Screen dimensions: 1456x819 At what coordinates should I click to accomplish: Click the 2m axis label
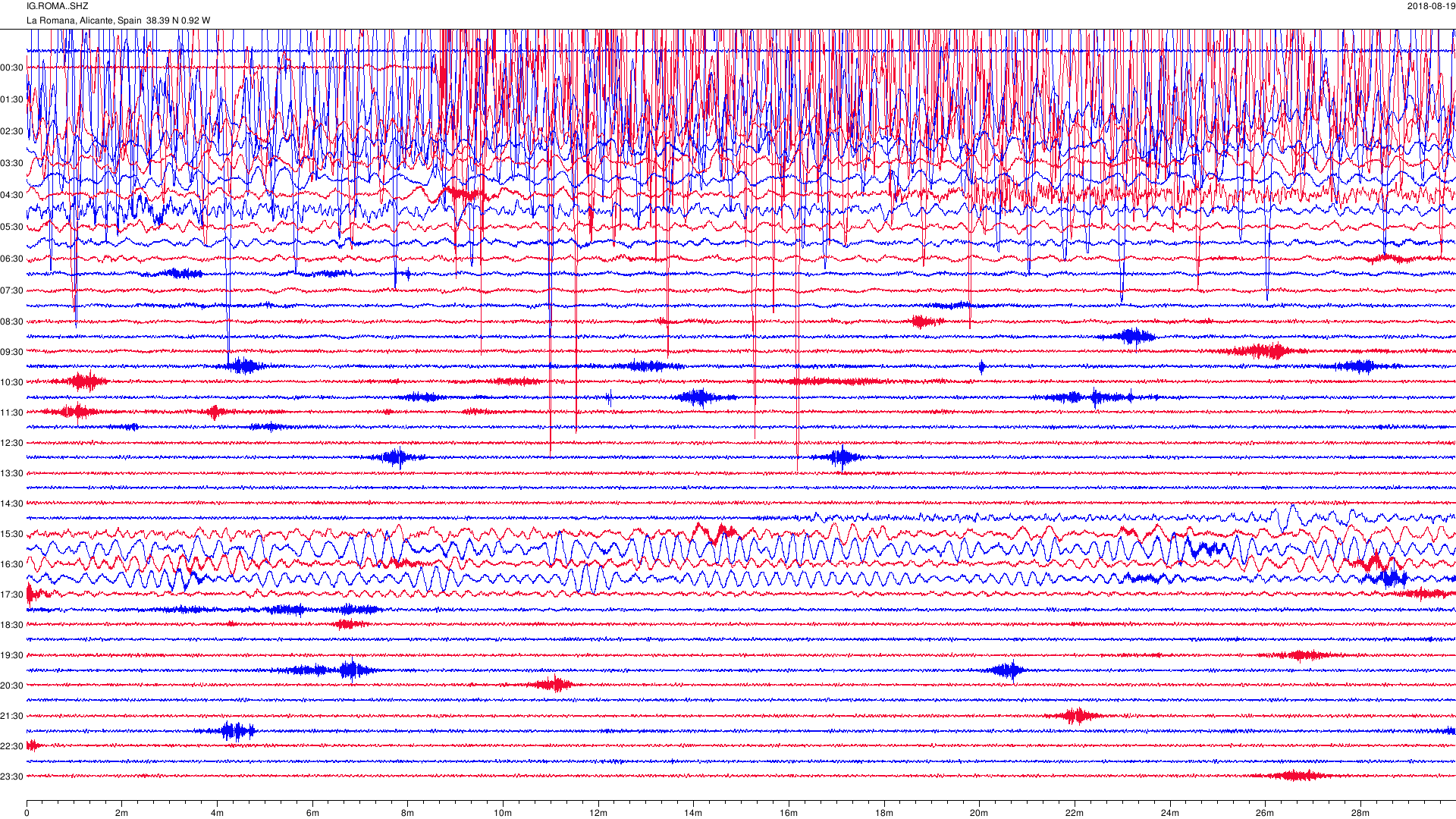(x=121, y=813)
